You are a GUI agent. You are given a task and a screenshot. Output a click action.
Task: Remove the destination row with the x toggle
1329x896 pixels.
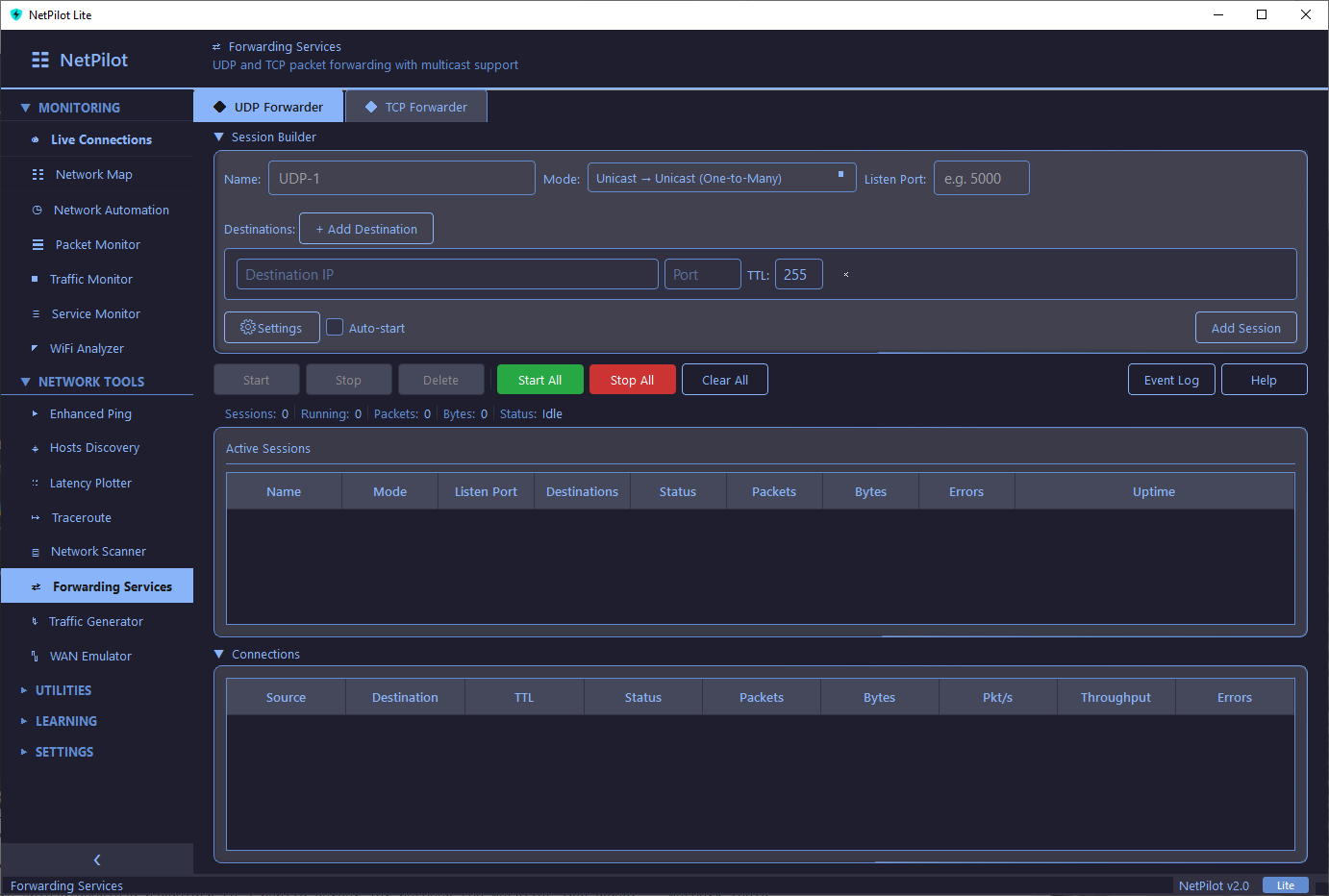click(x=845, y=274)
